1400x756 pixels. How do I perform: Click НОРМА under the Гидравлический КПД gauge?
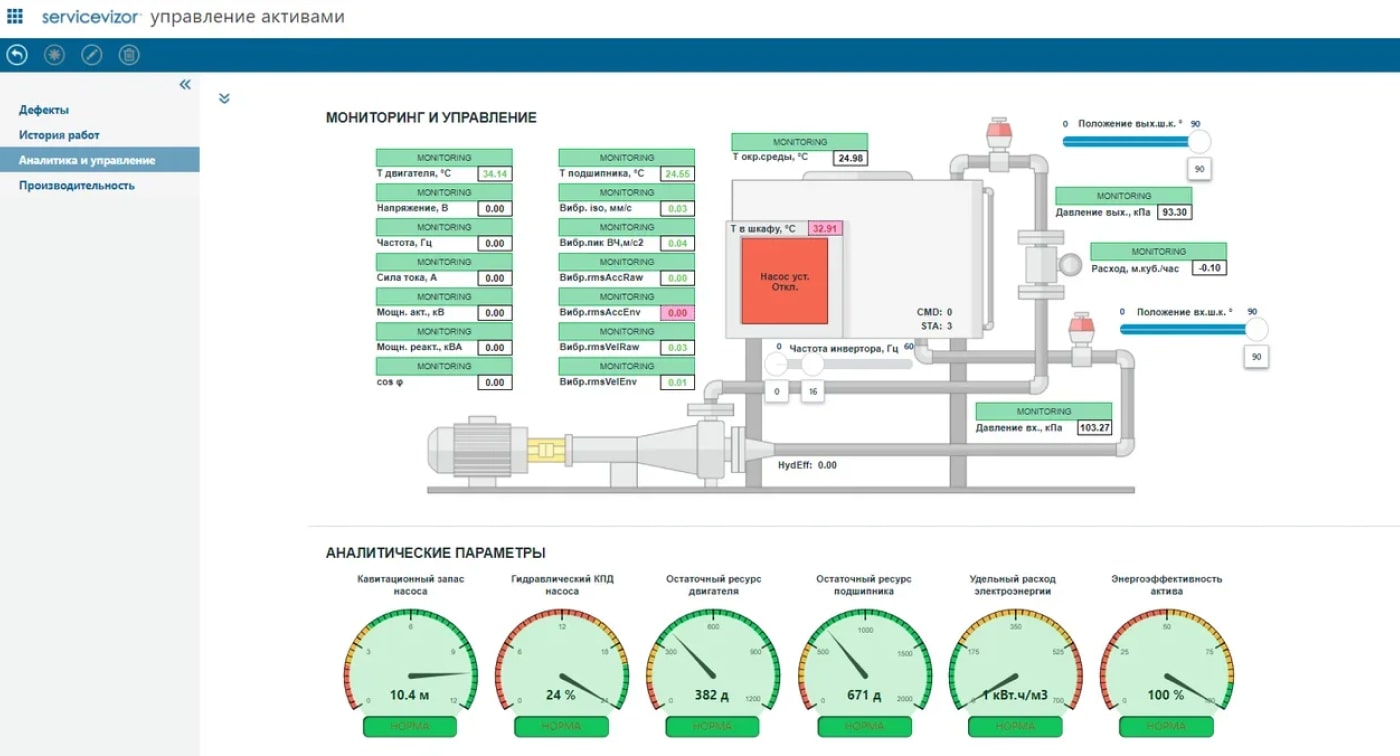pyautogui.click(x=561, y=727)
